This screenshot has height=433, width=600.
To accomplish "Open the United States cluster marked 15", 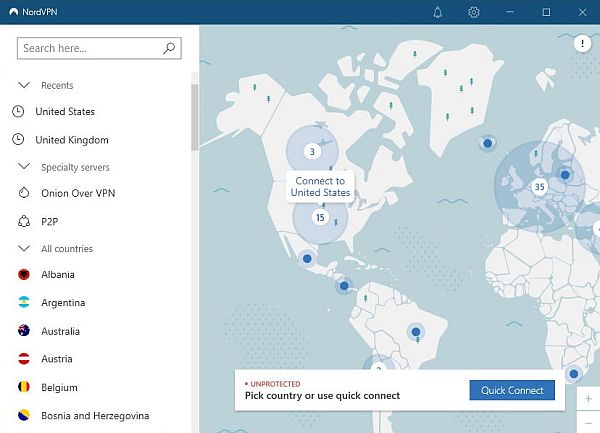I will pyautogui.click(x=320, y=218).
